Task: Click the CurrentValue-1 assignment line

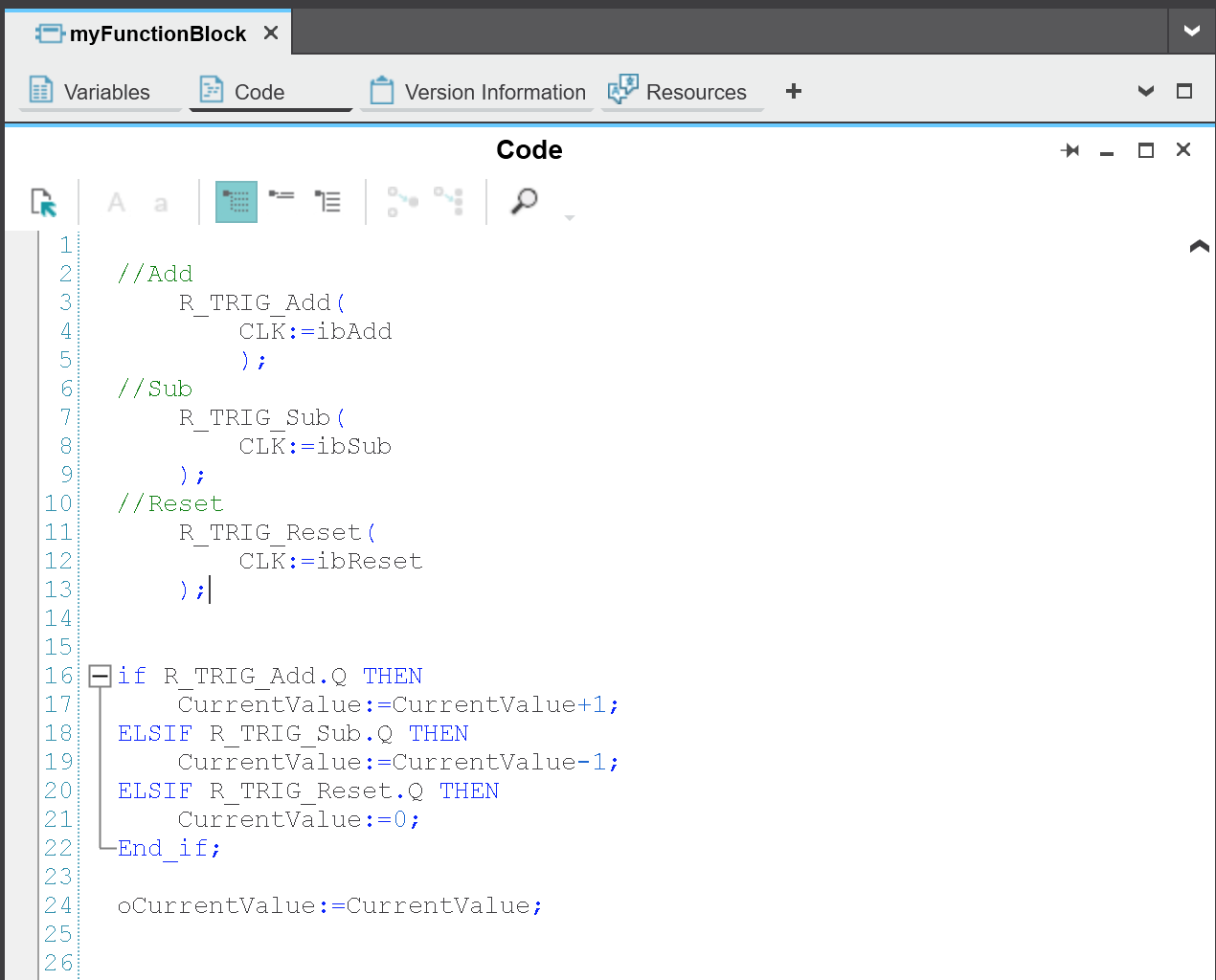Action: 398,762
